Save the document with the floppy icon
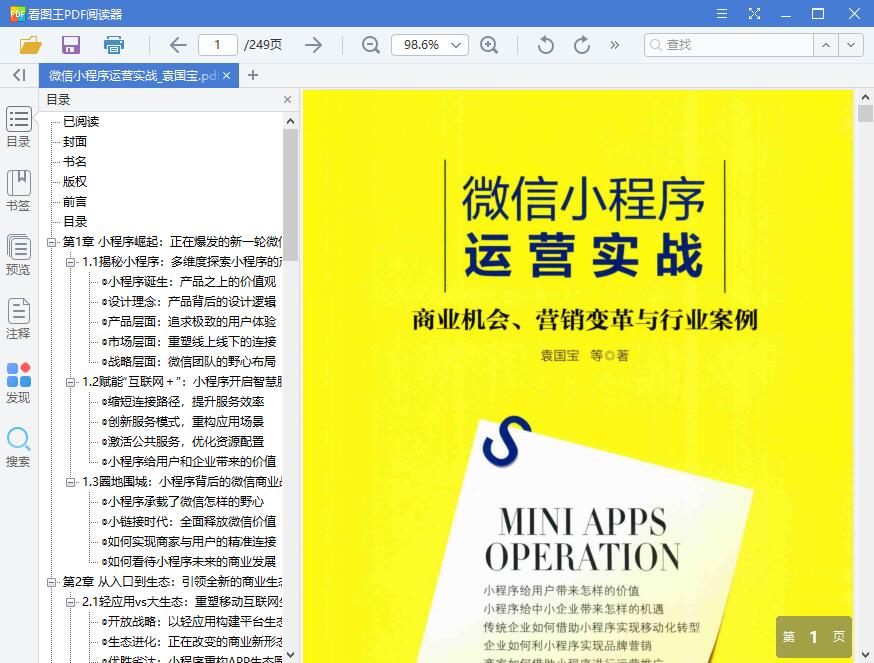874x663 pixels. click(71, 45)
